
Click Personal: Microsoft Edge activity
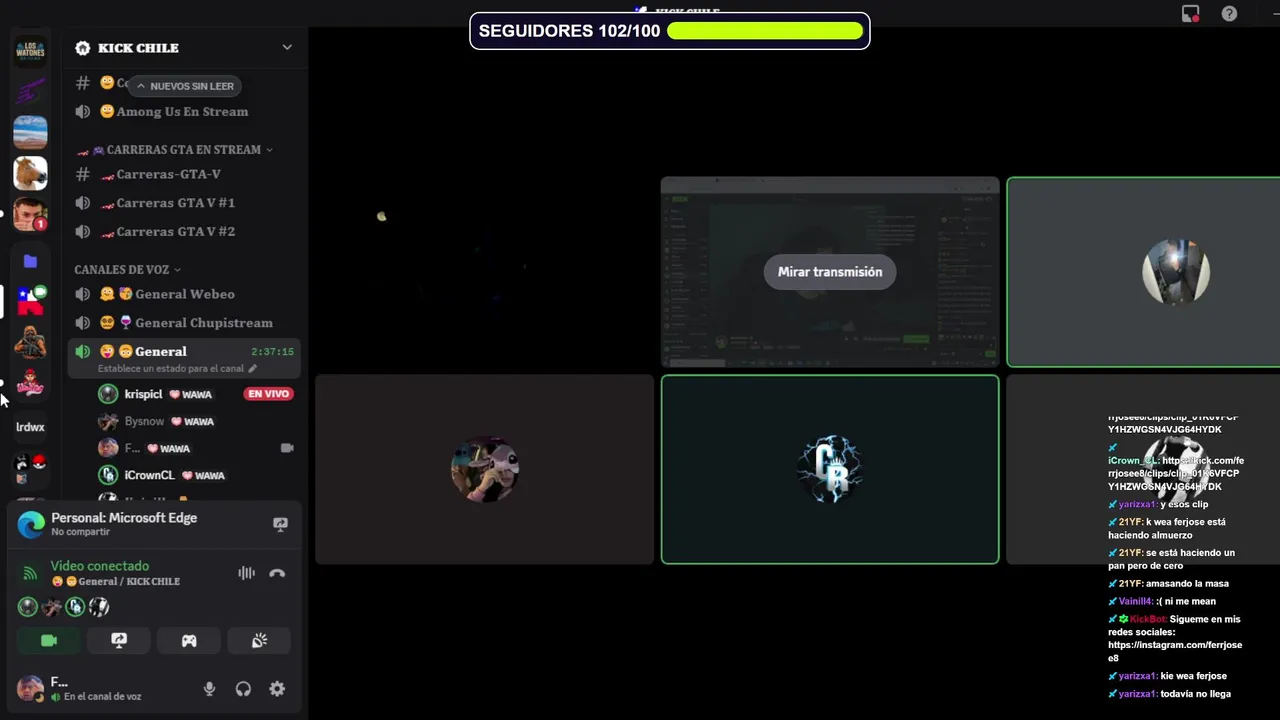(x=124, y=518)
